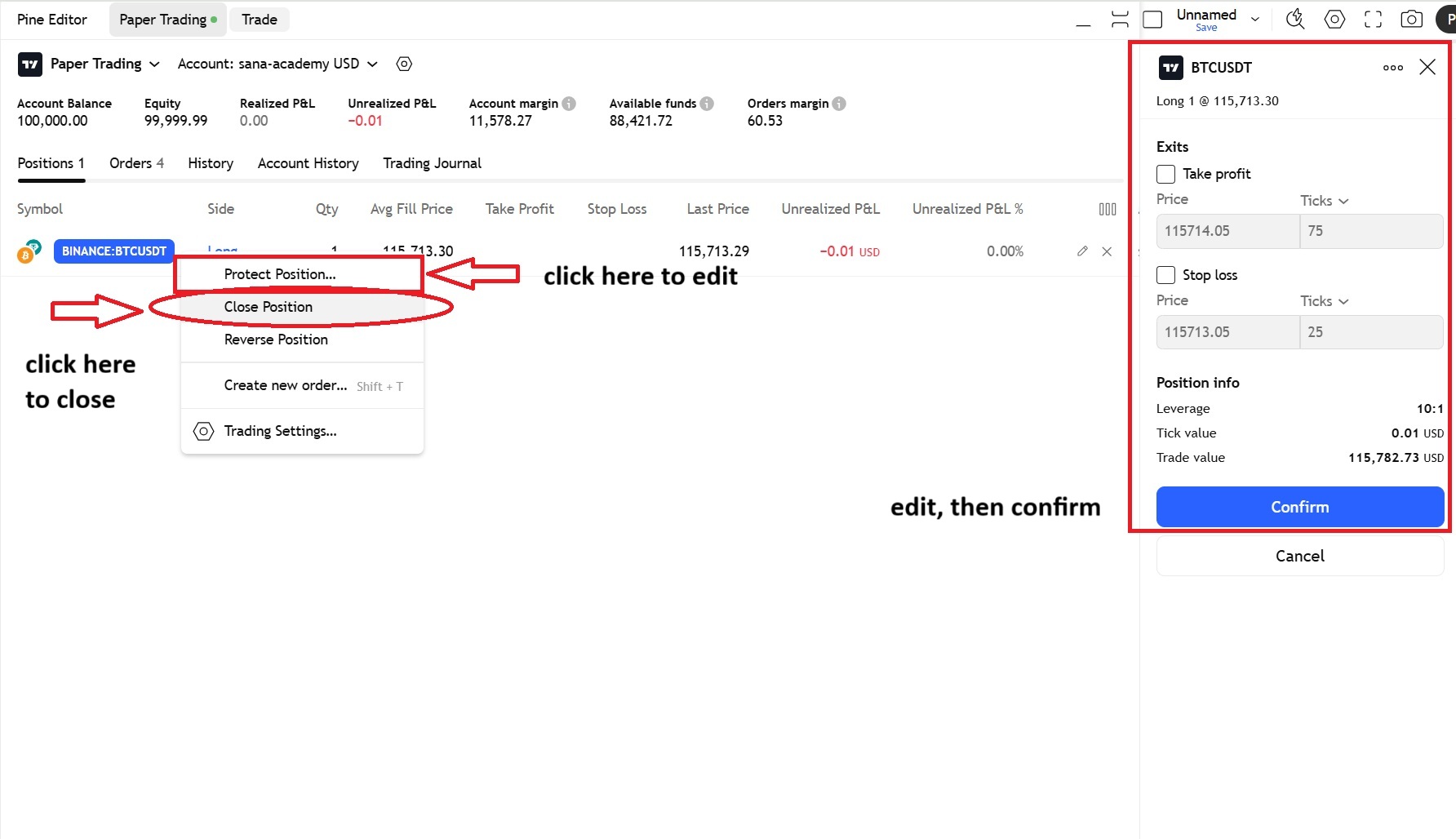Edit the BTCUSDT position with the pencil icon
The width and height of the screenshot is (1456, 839).
1082,251
